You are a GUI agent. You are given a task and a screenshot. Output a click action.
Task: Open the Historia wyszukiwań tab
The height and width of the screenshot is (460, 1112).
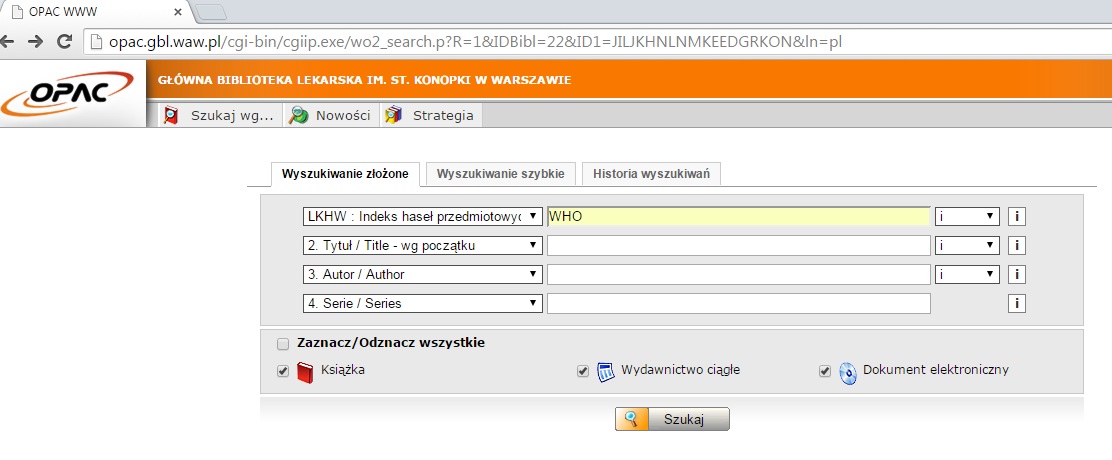coord(652,174)
